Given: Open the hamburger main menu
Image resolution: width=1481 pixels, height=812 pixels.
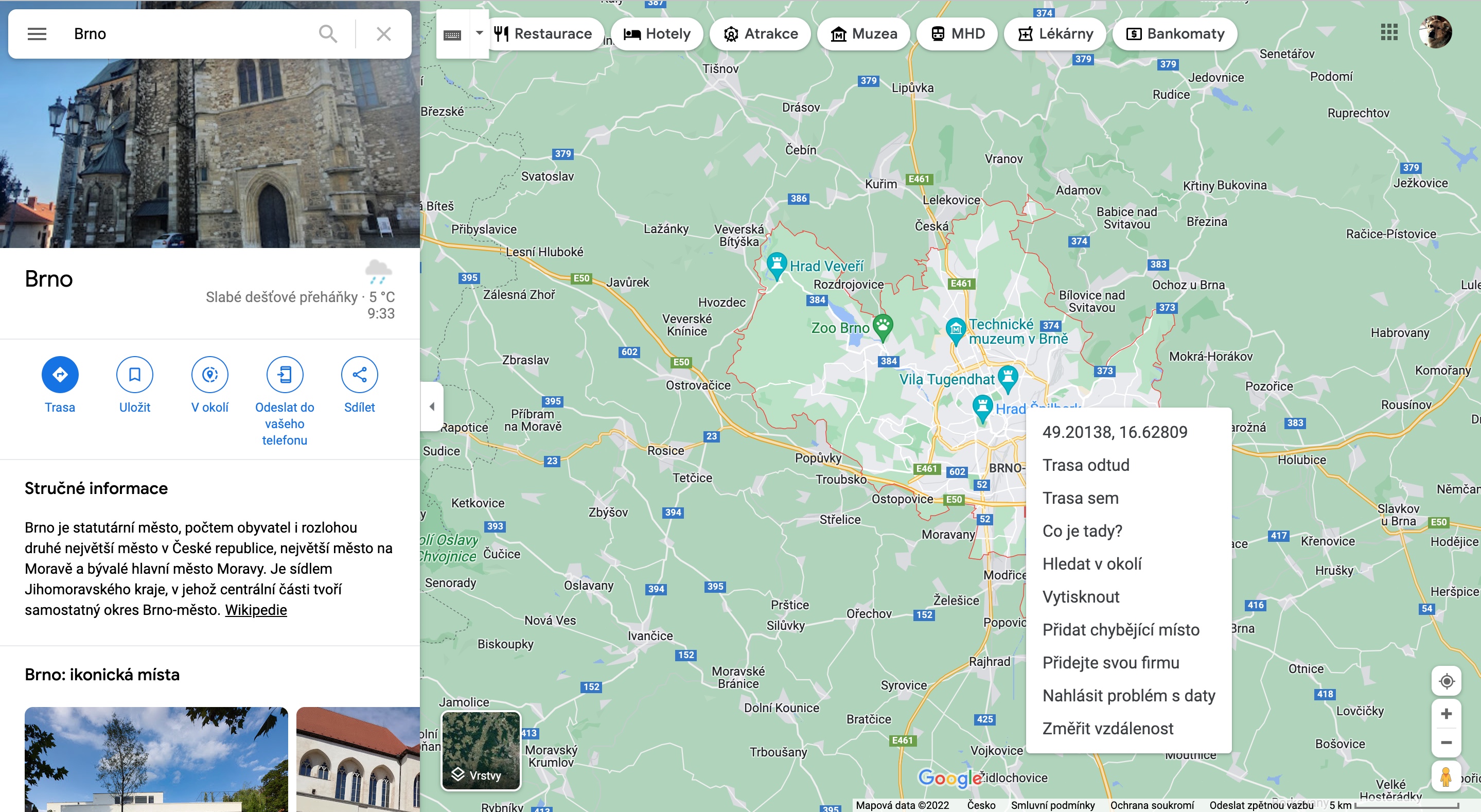Looking at the screenshot, I should 37,34.
